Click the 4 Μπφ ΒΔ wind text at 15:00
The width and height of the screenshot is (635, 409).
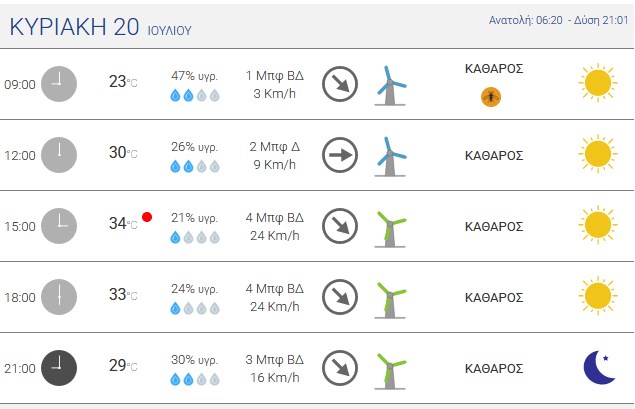tap(275, 217)
